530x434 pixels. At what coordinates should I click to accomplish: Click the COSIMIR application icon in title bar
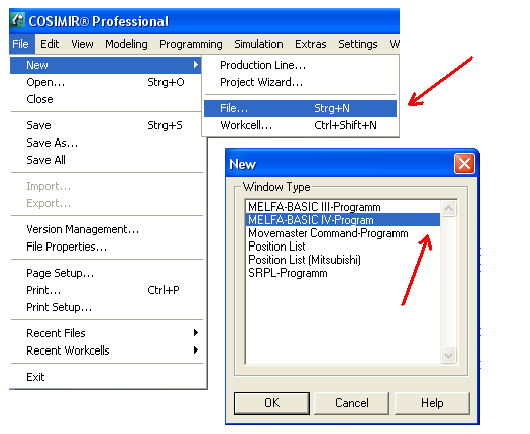point(17,20)
